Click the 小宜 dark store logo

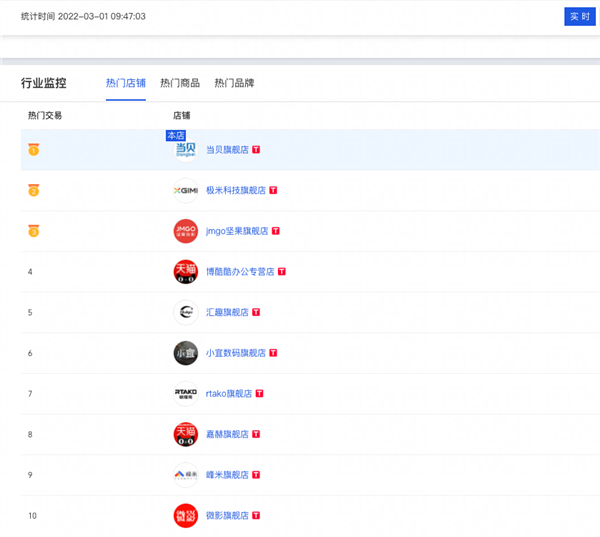click(x=186, y=353)
